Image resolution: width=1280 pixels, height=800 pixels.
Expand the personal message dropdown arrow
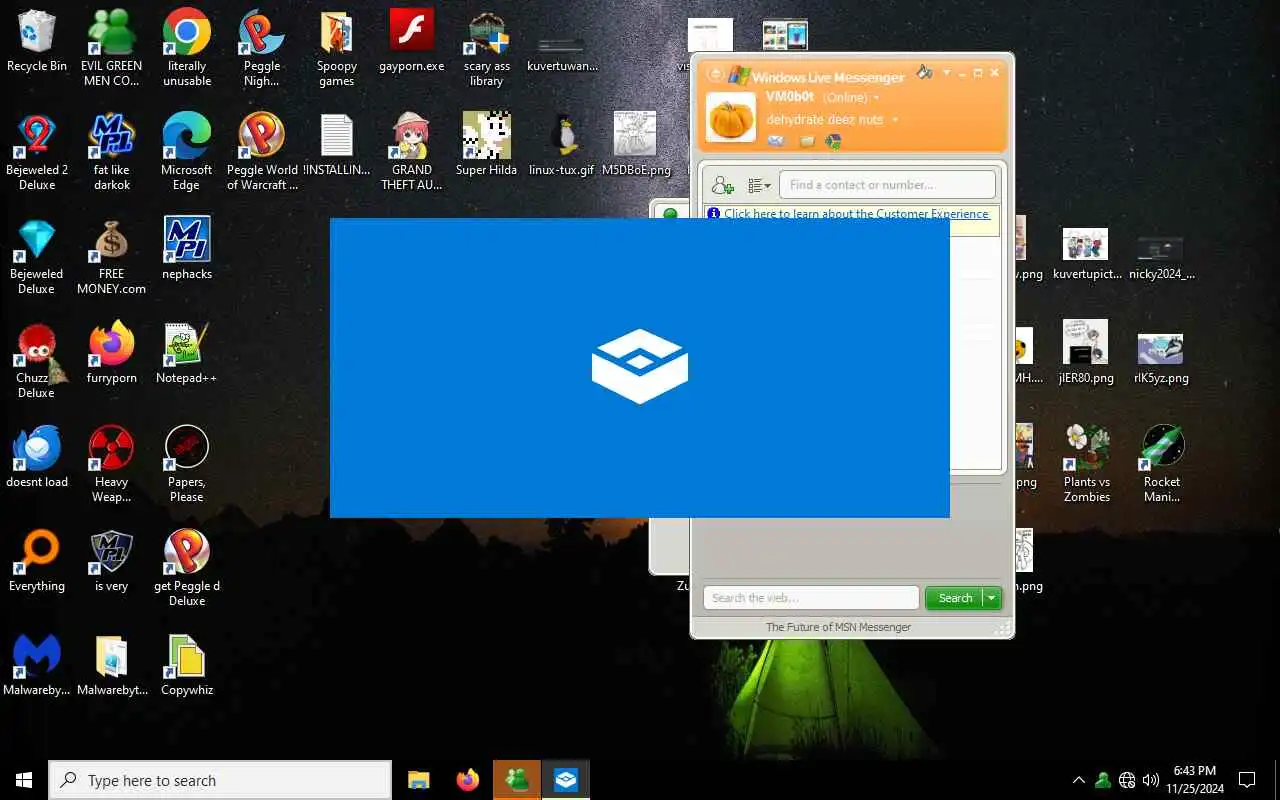click(895, 120)
